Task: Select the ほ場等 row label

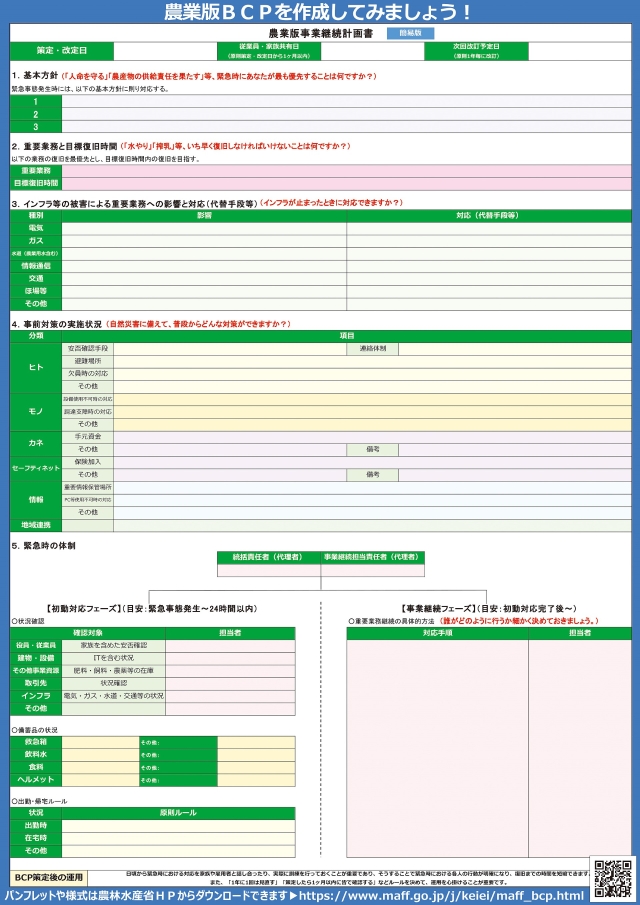Action: point(36,291)
